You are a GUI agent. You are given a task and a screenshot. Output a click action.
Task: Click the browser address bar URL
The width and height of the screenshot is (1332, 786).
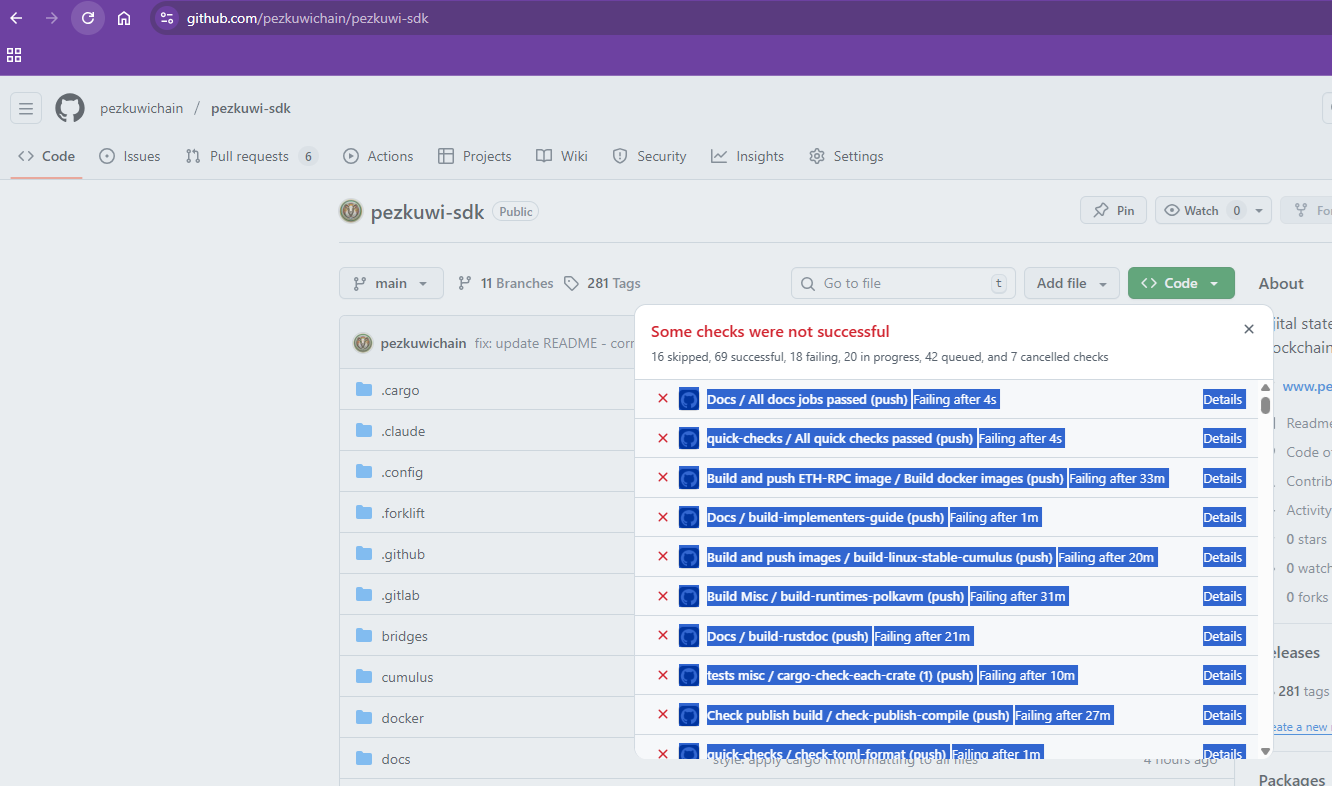(x=308, y=18)
